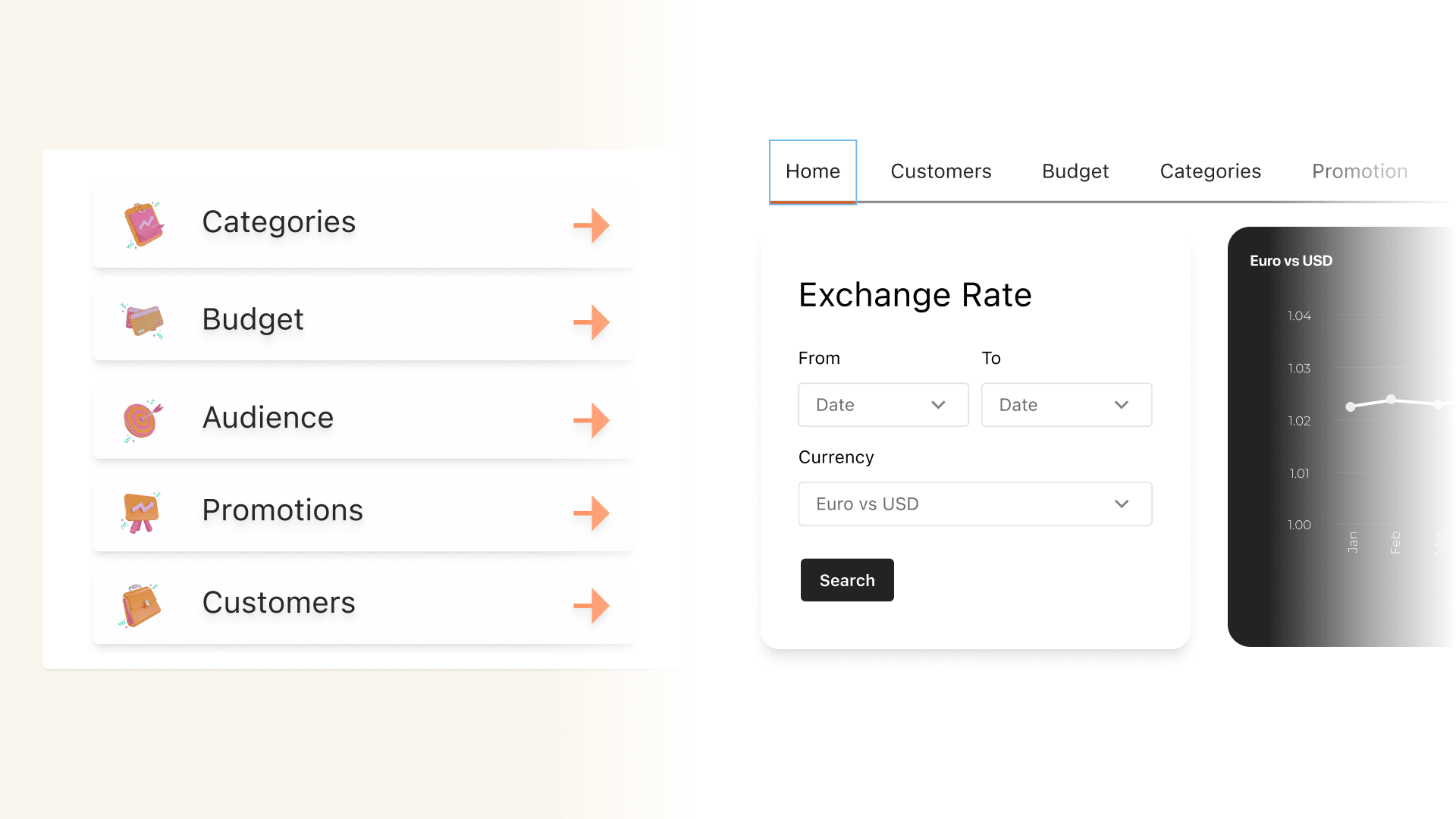Click the Promotions easel chart icon
1456x819 pixels.
(143, 512)
